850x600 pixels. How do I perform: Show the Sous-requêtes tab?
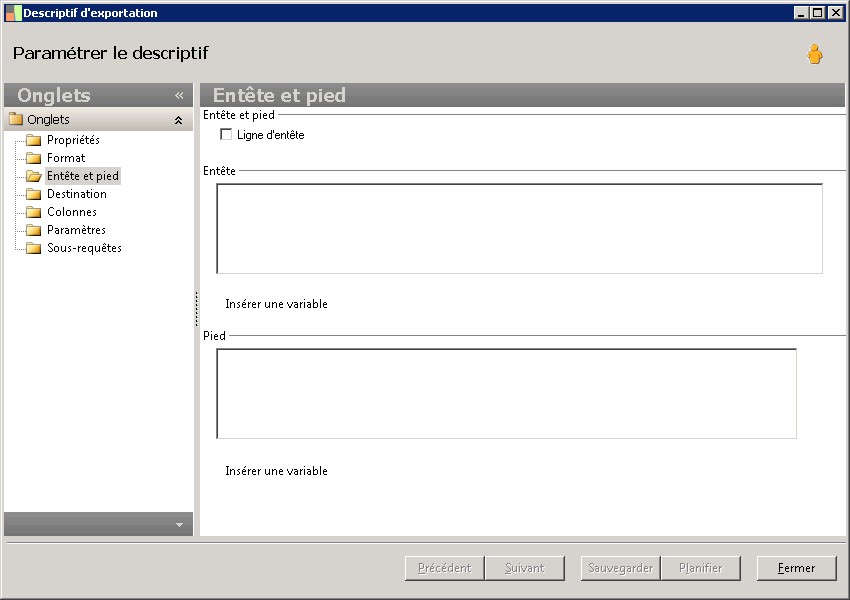[84, 248]
